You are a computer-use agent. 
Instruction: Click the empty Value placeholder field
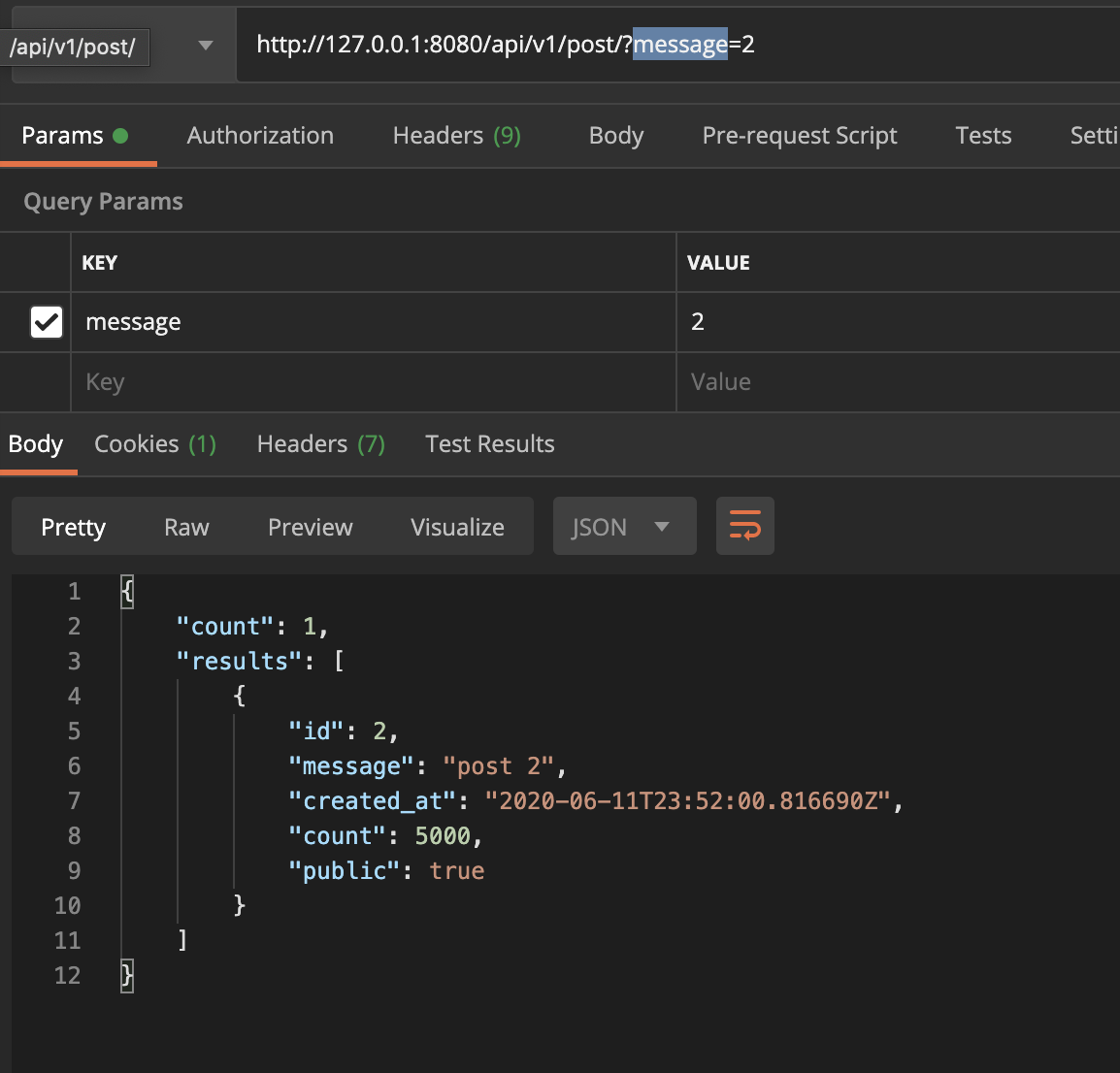pos(898,382)
